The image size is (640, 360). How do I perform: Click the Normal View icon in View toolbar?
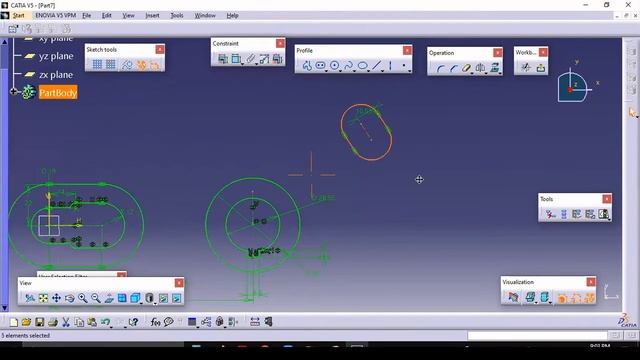[x=109, y=298]
